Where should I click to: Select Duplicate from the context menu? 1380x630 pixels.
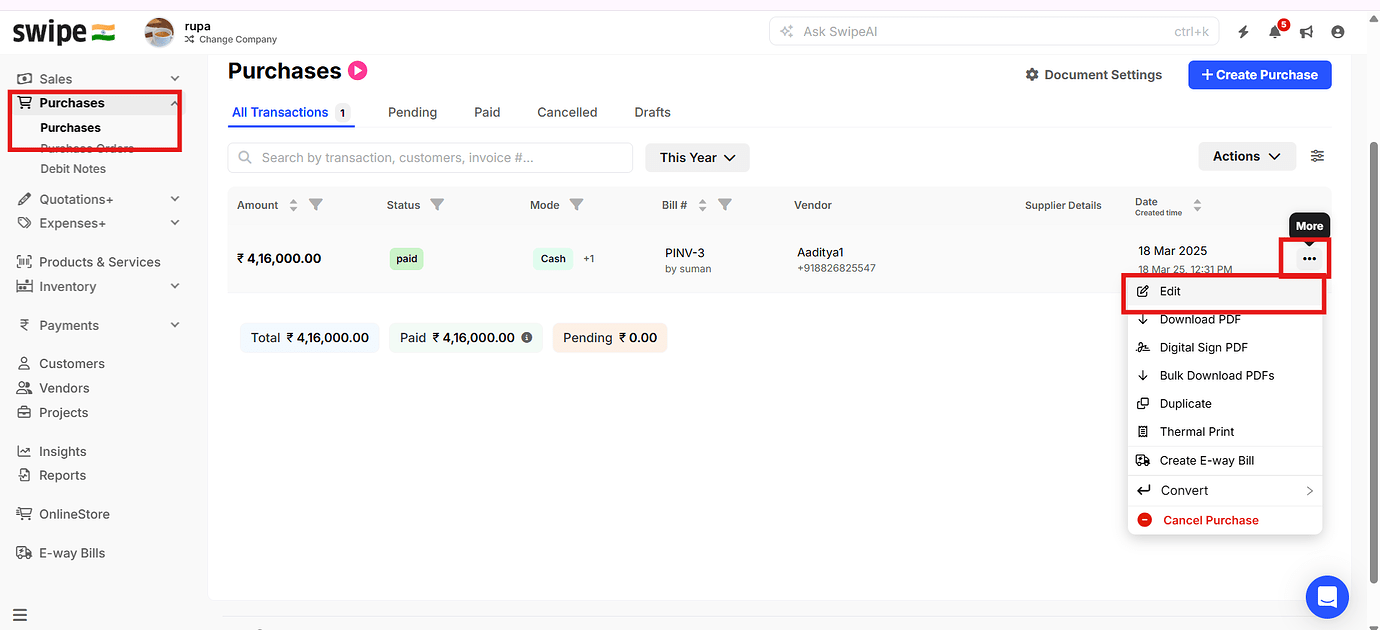[x=1186, y=403]
